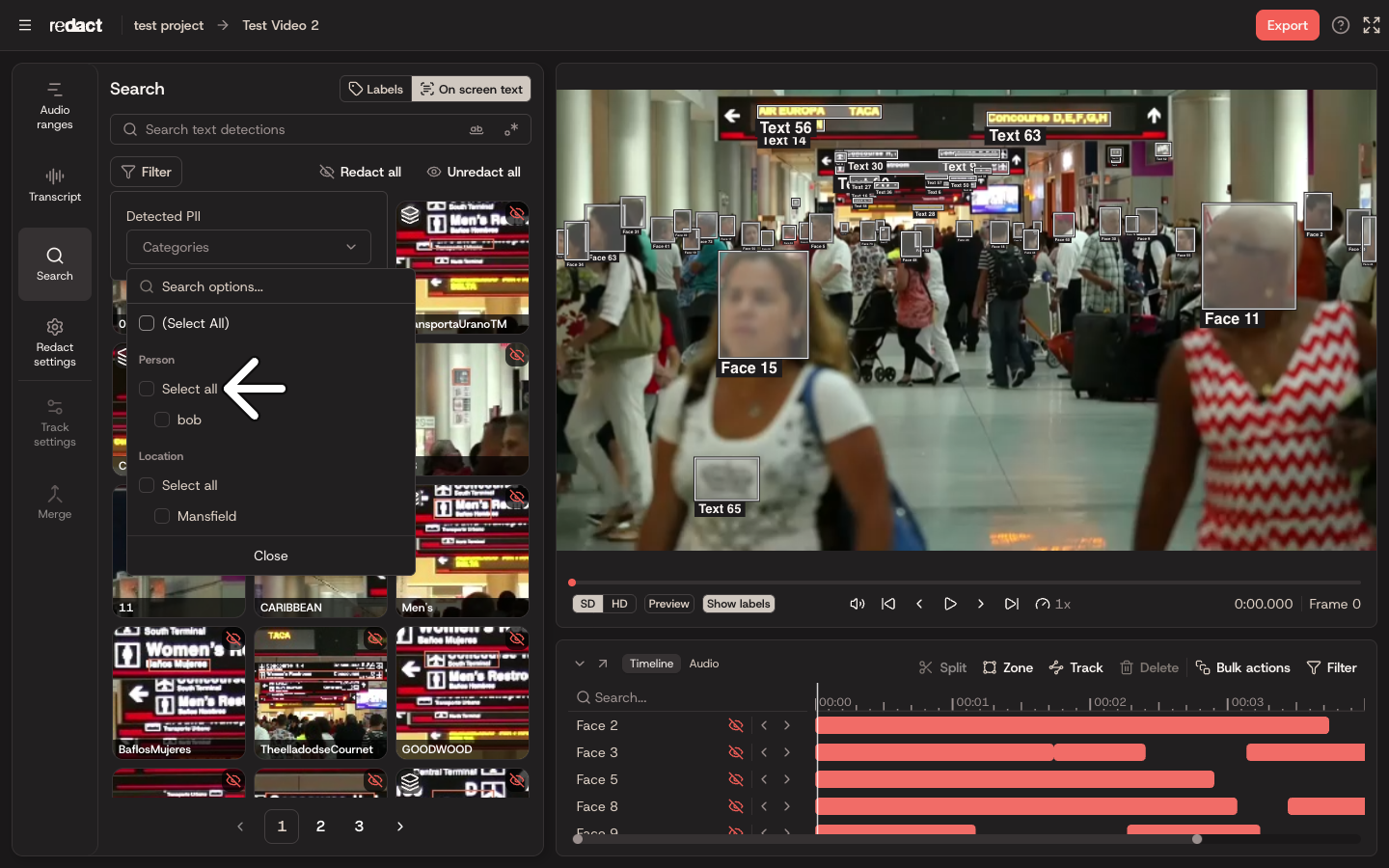Check the bob checkbox
Image resolution: width=1389 pixels, height=868 pixels.
pyautogui.click(x=162, y=420)
